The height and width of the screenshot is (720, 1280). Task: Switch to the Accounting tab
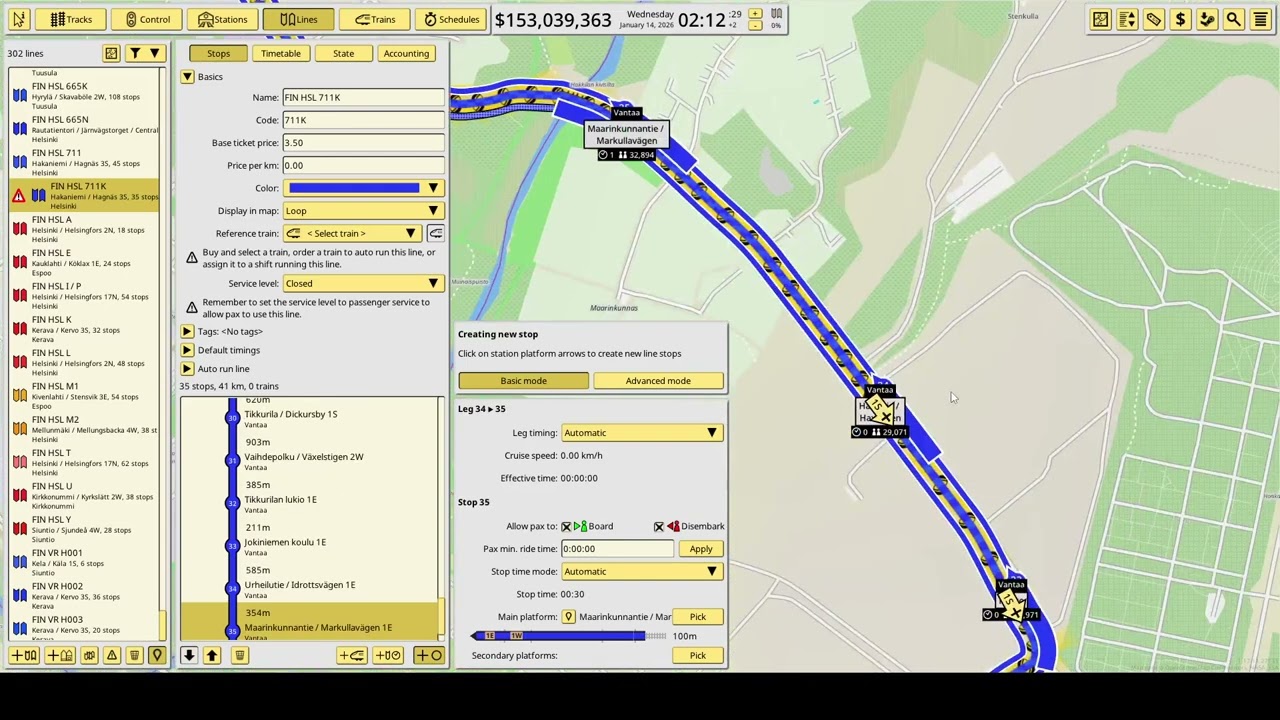(405, 53)
